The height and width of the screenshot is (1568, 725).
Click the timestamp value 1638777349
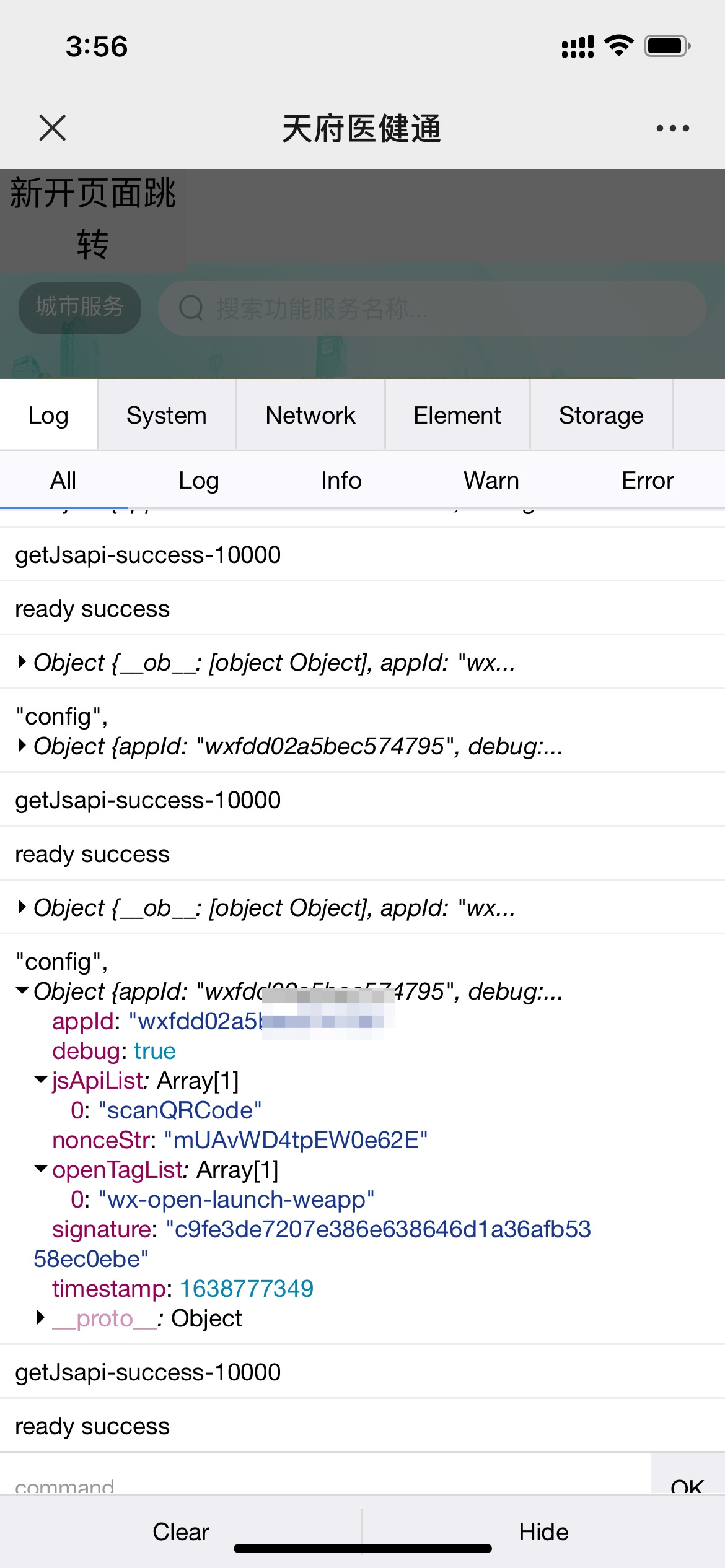click(247, 1289)
